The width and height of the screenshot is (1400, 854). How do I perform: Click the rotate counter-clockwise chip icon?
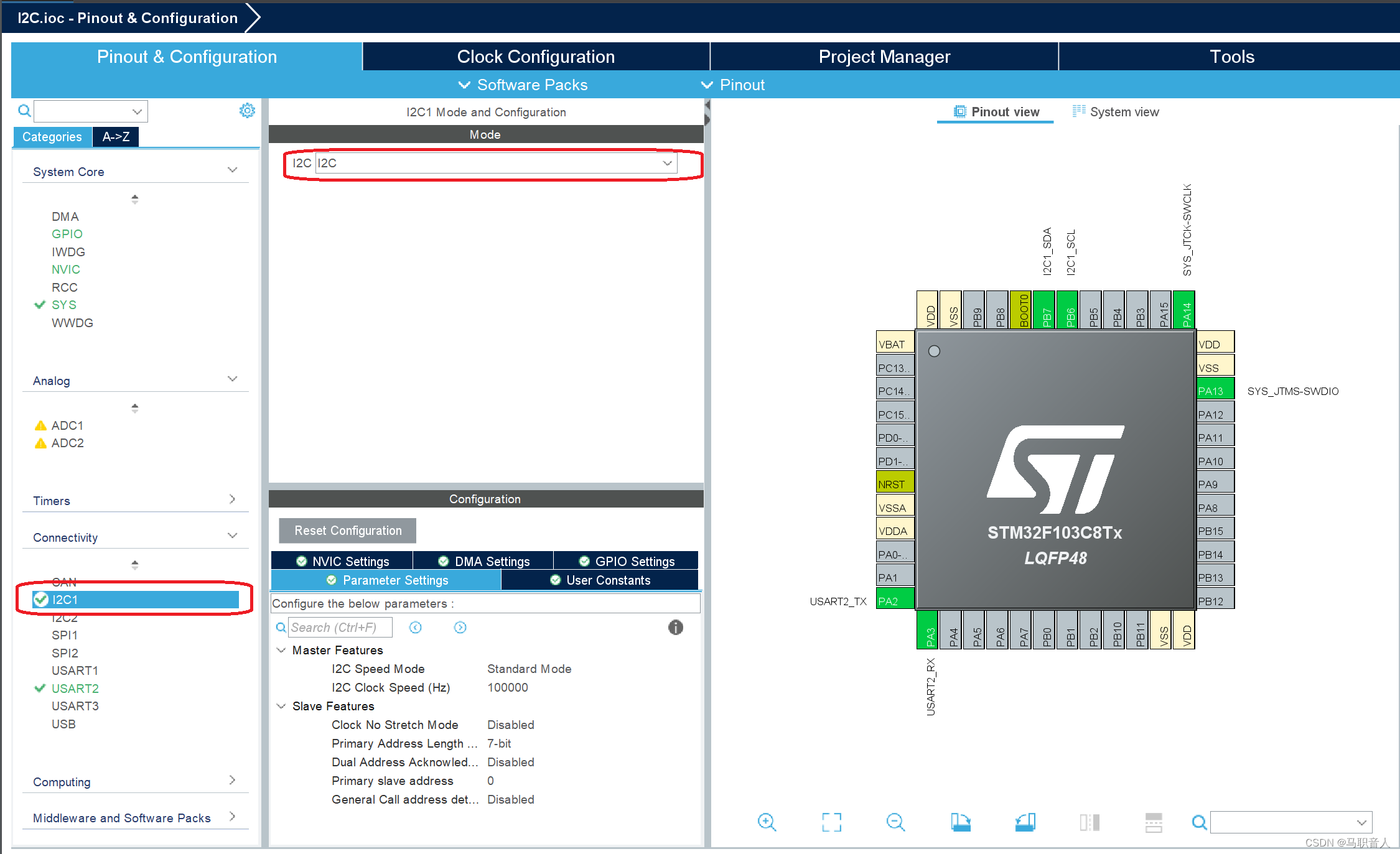coord(1025,822)
